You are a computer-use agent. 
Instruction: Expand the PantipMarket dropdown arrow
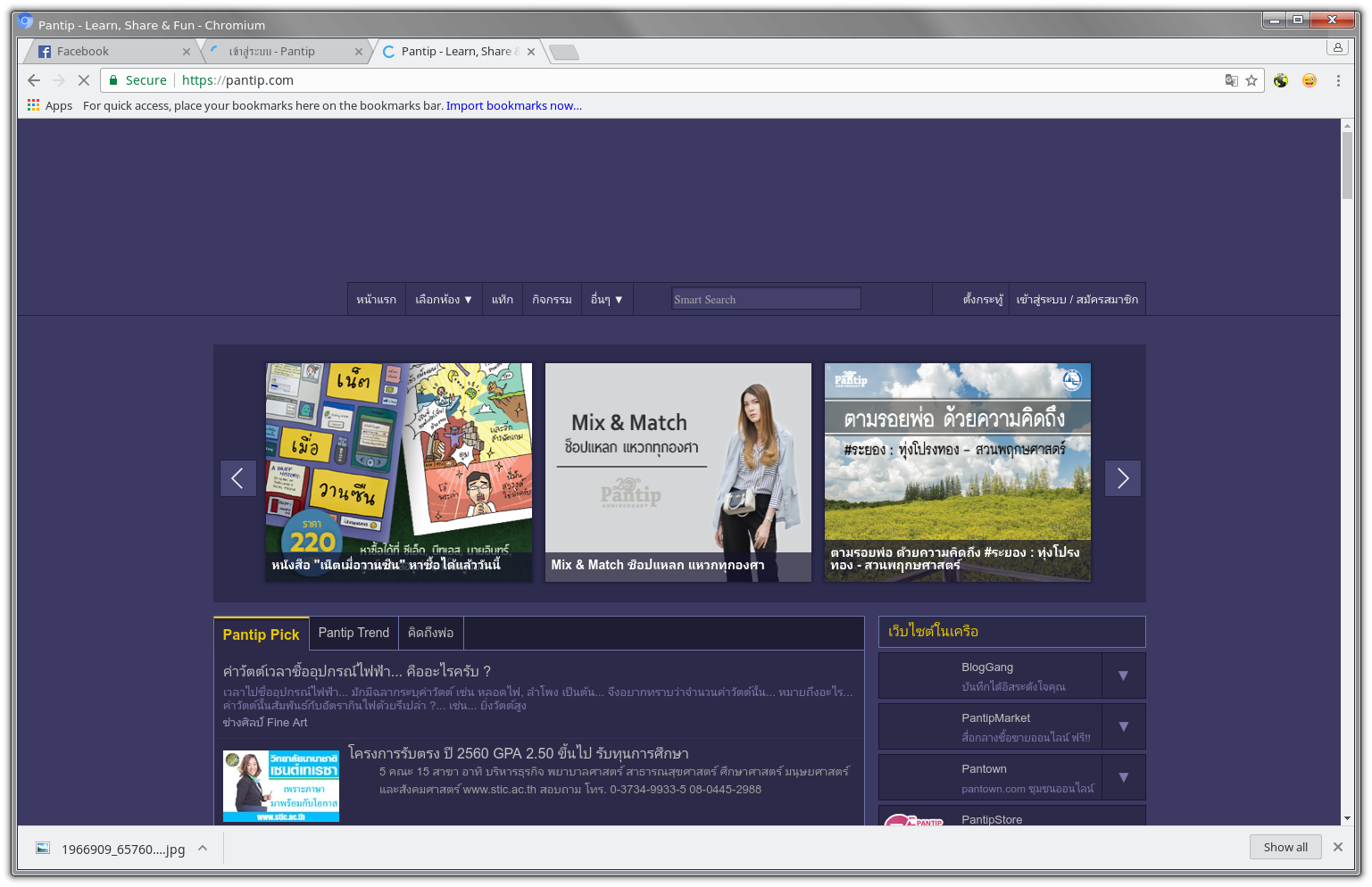coord(1124,726)
